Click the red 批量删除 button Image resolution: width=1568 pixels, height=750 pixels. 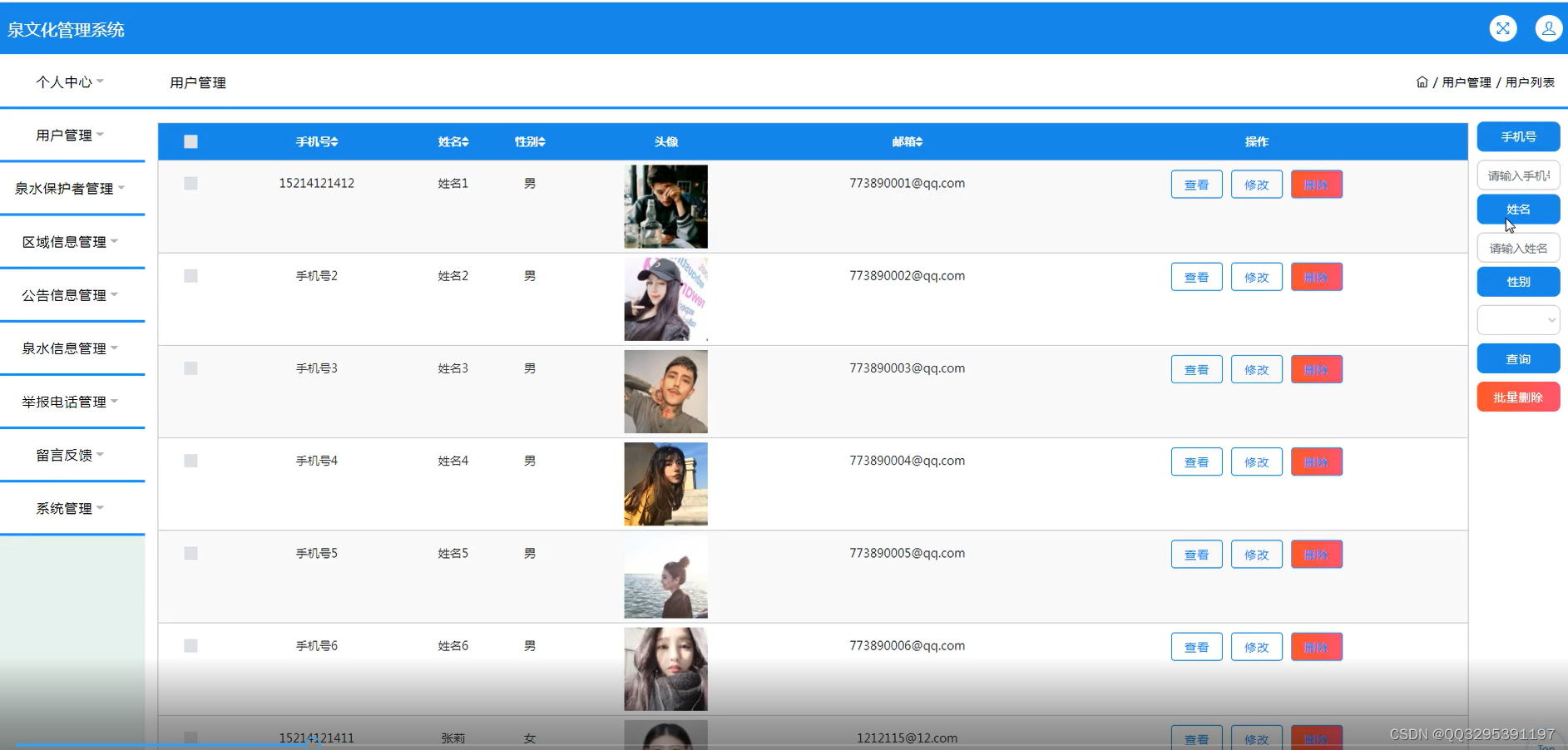(x=1518, y=397)
